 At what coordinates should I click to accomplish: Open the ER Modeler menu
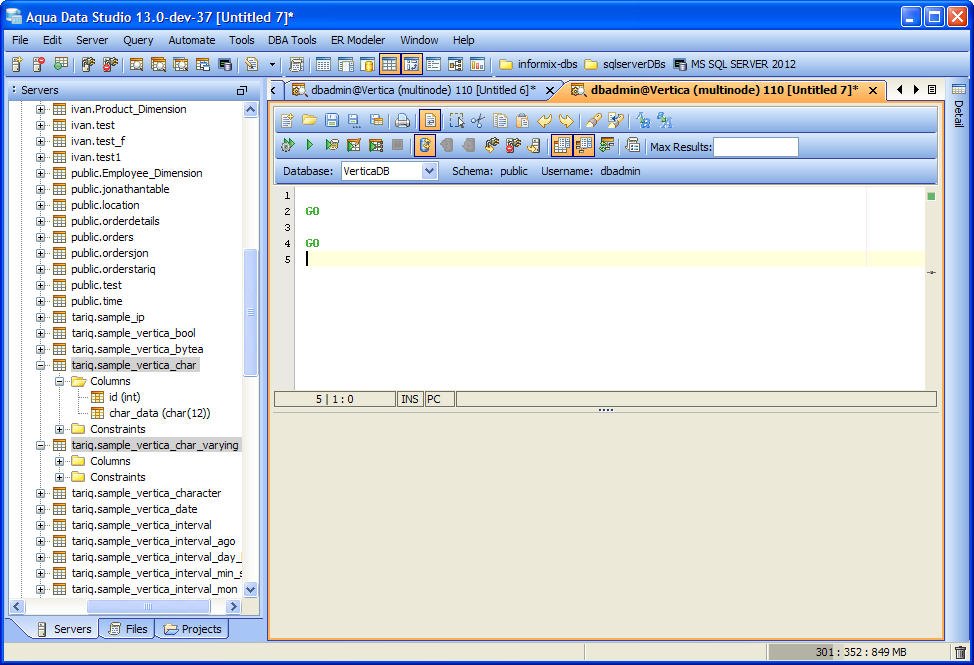tap(358, 40)
